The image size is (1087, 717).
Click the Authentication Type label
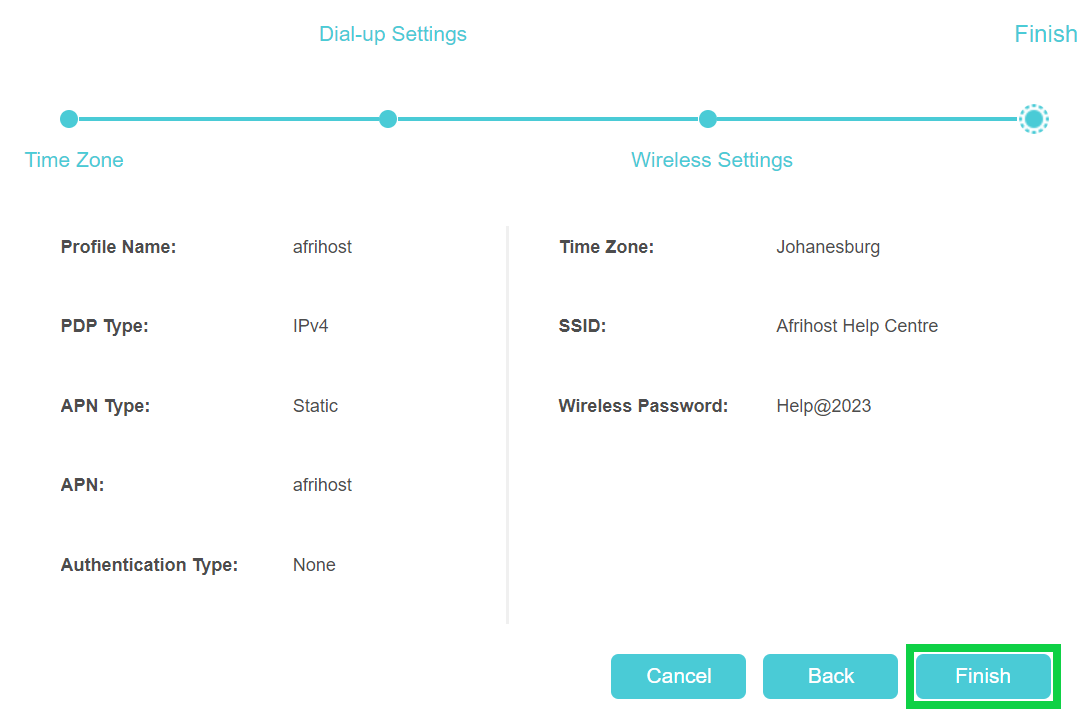149,565
